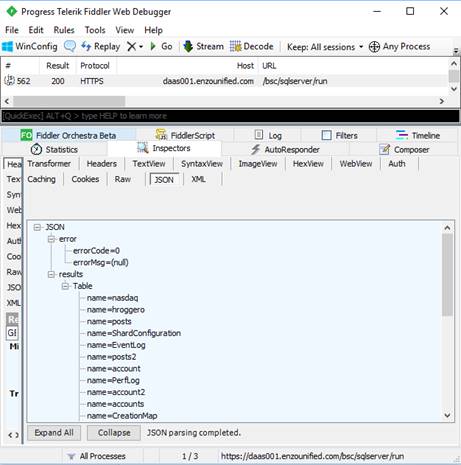Collapse the error tree node
Screen dimensions: 461x465
coord(51,239)
